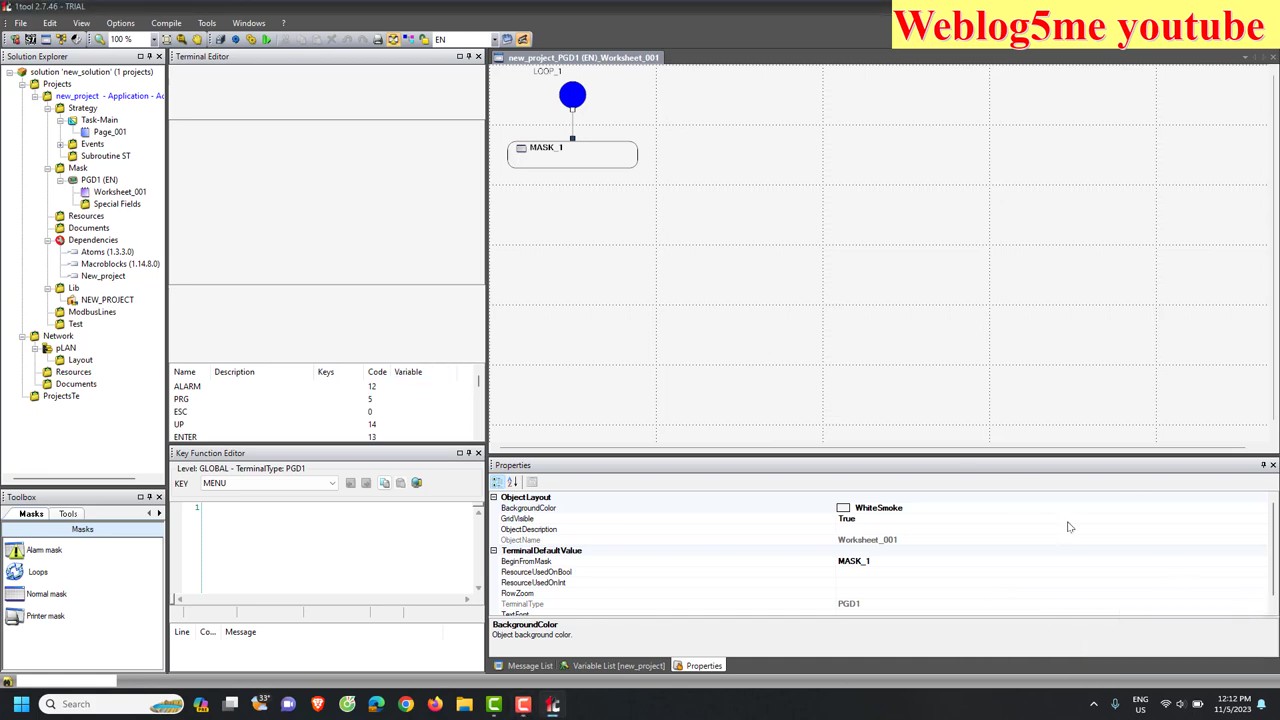Pin the Key Function Editor panel
Screen dimensions: 1280x720
tap(468, 453)
